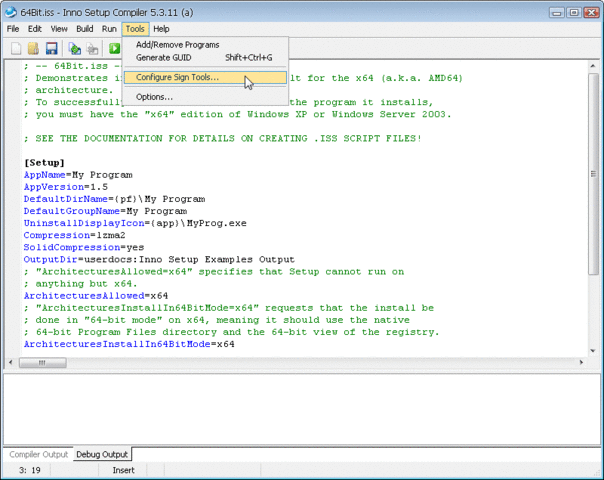Select Generate GUID menu entry

(x=205, y=57)
